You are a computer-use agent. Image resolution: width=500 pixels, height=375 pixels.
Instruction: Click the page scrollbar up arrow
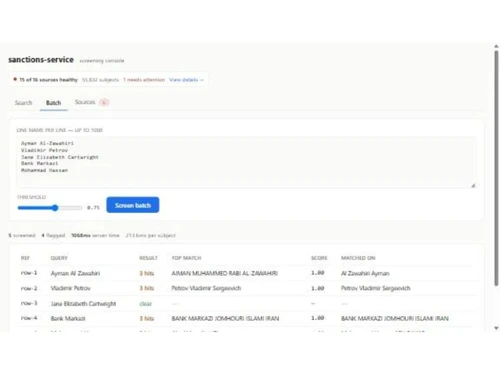[x=496, y=47]
